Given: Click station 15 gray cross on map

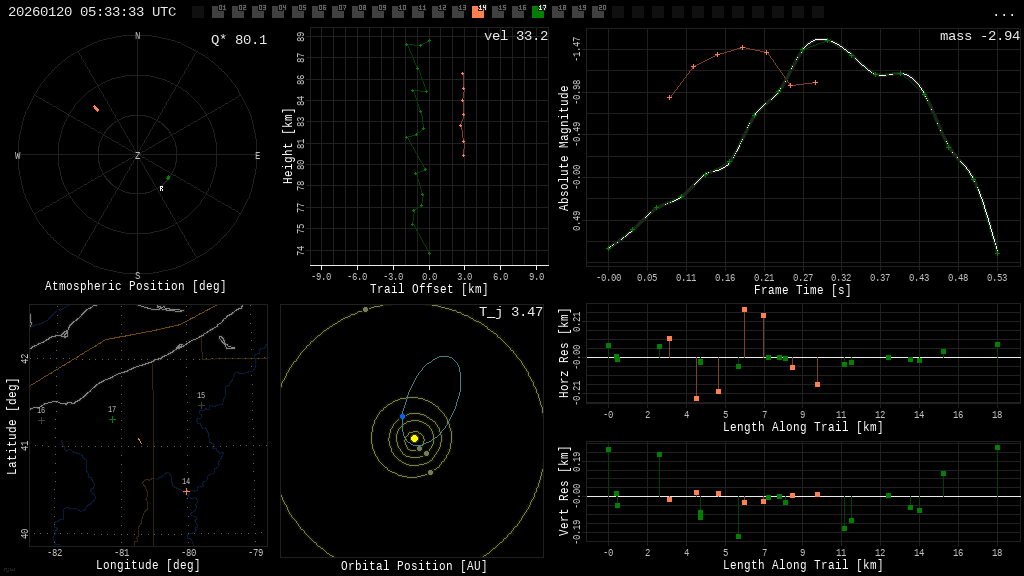Looking at the screenshot, I should point(201,406).
